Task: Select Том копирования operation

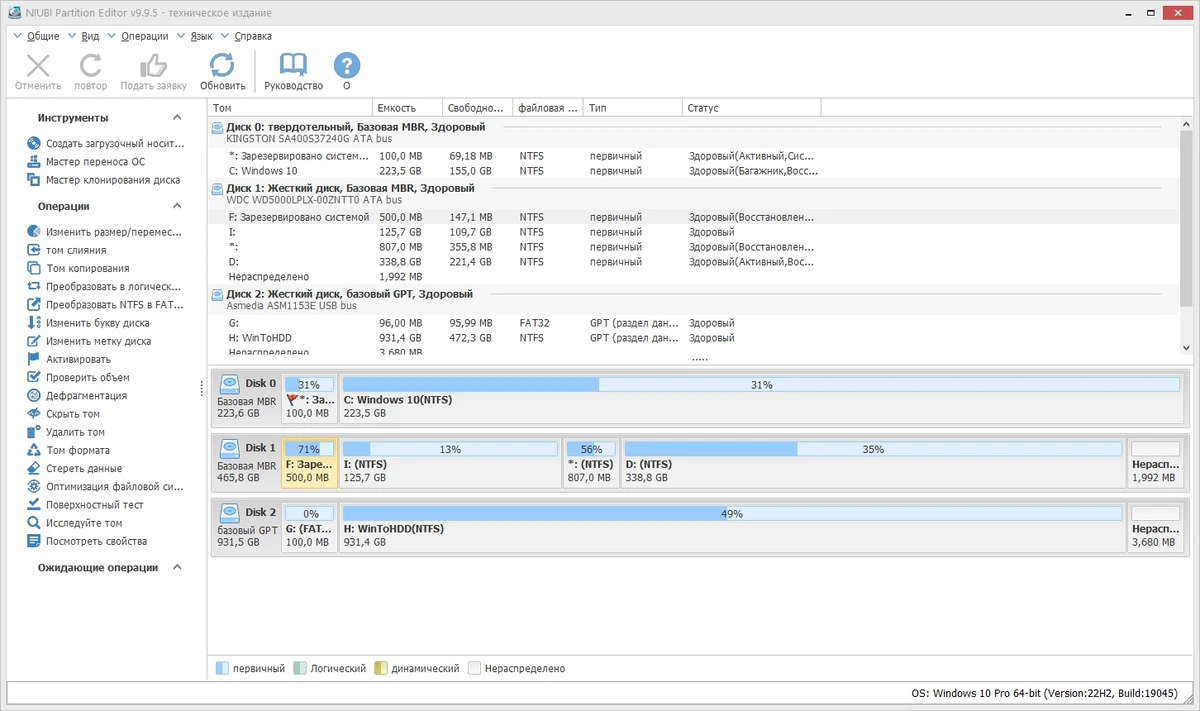Action: [x=78, y=268]
